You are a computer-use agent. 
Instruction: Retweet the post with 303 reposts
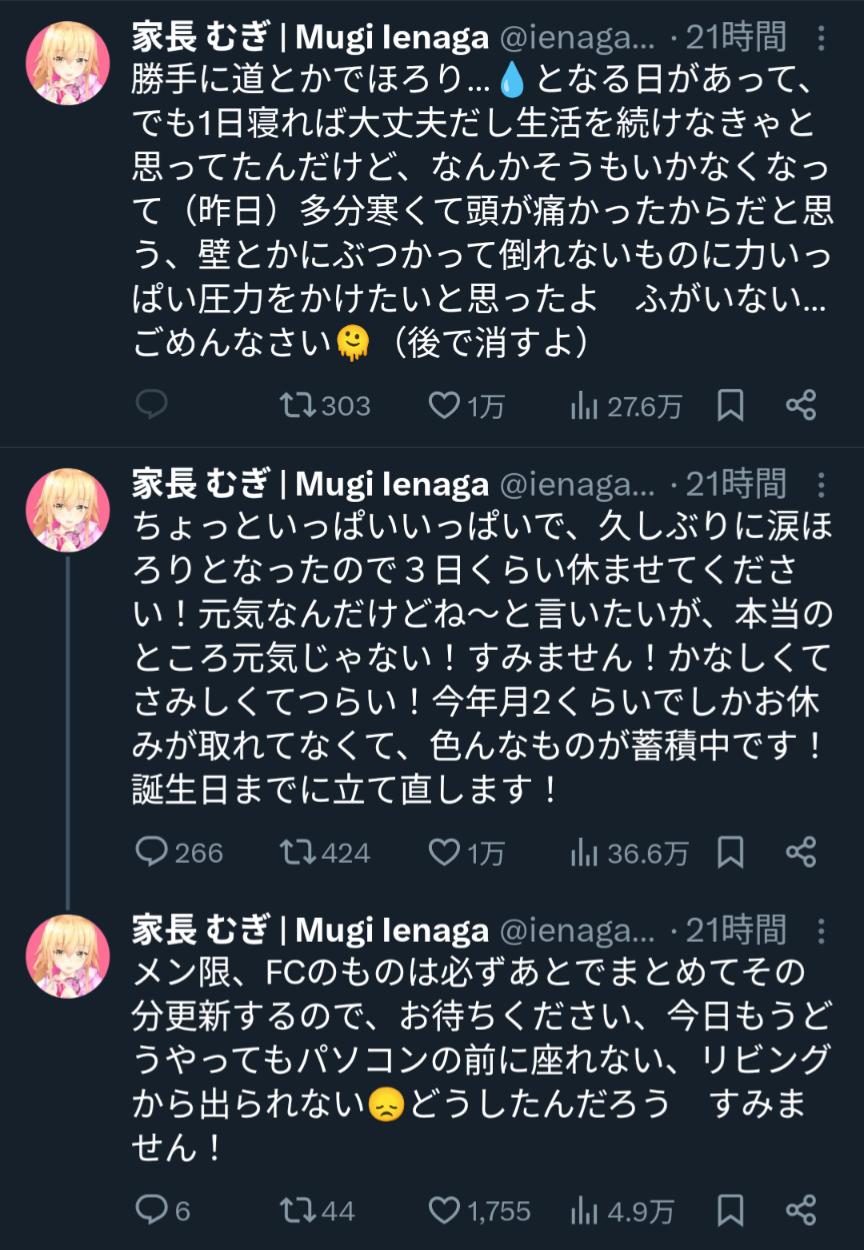295,405
